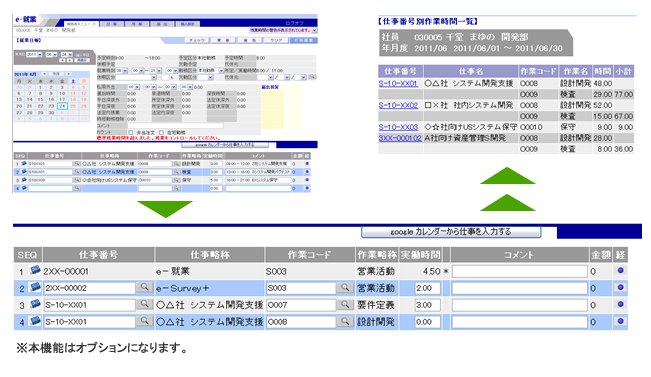Viewport: 651px width, 377px height.
Task: Click the large google カレンダーから仕事を入力する button
Action: click(x=451, y=232)
